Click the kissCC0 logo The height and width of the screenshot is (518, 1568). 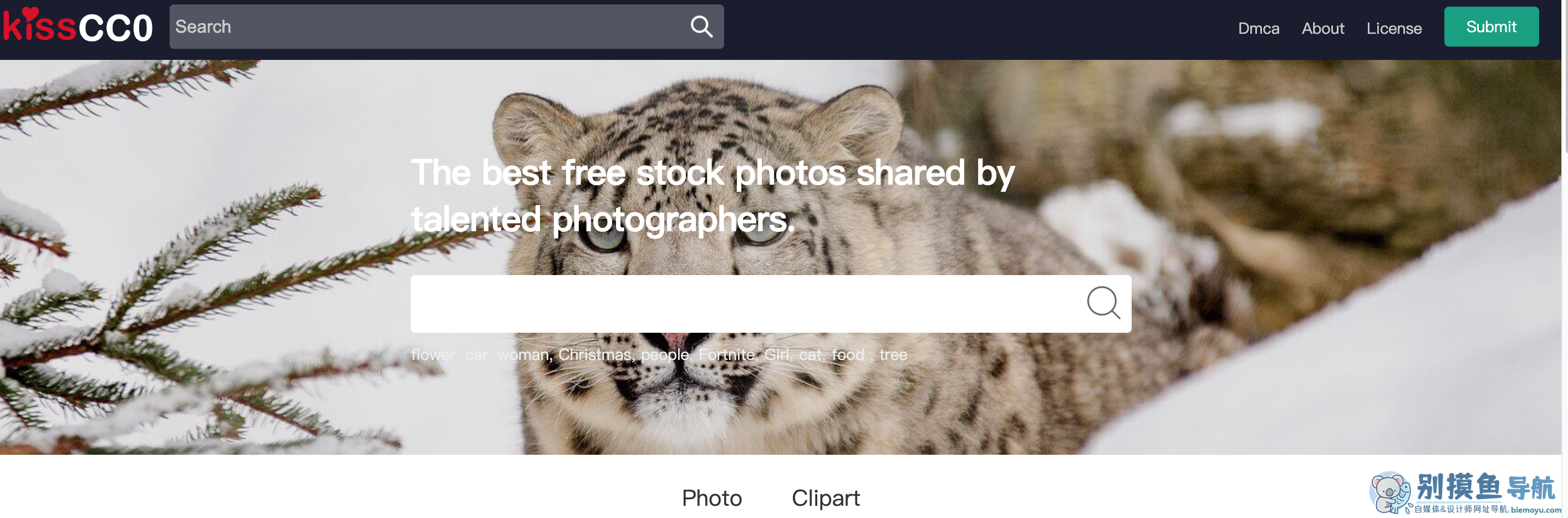(x=77, y=26)
